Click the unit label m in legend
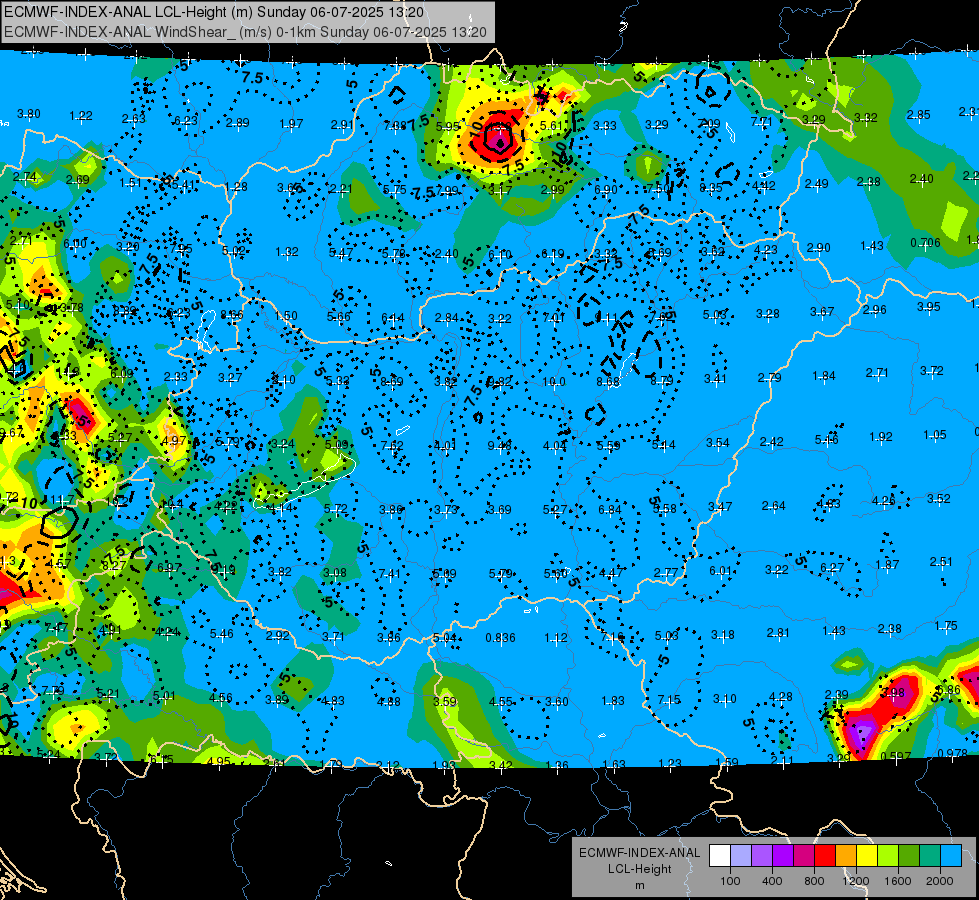The height and width of the screenshot is (900, 979). 639,885
